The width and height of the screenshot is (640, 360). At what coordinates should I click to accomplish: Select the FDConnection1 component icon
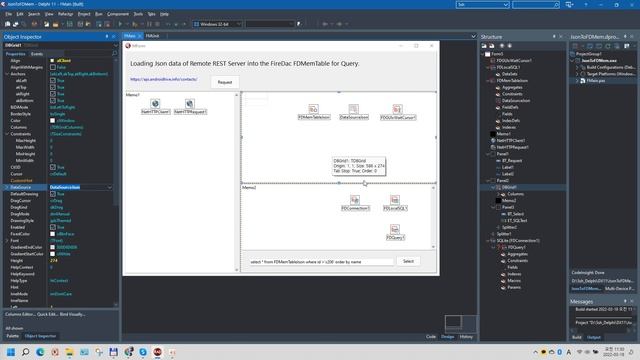tap(355, 200)
